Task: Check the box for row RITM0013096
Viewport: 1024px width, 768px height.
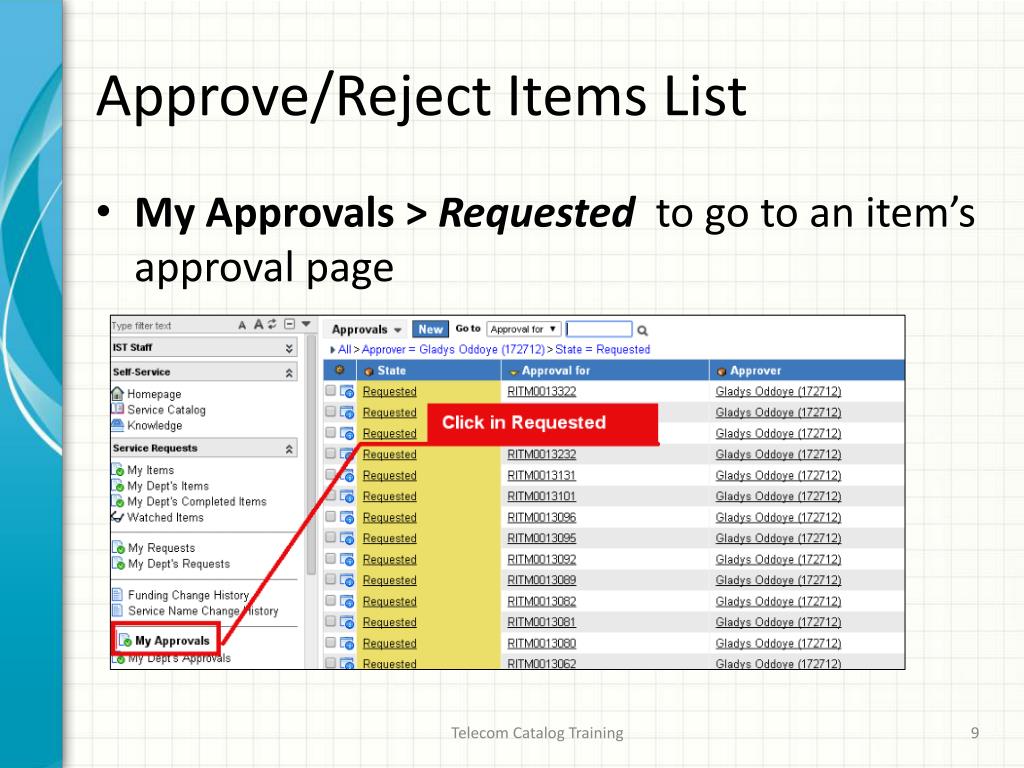Action: click(x=330, y=517)
